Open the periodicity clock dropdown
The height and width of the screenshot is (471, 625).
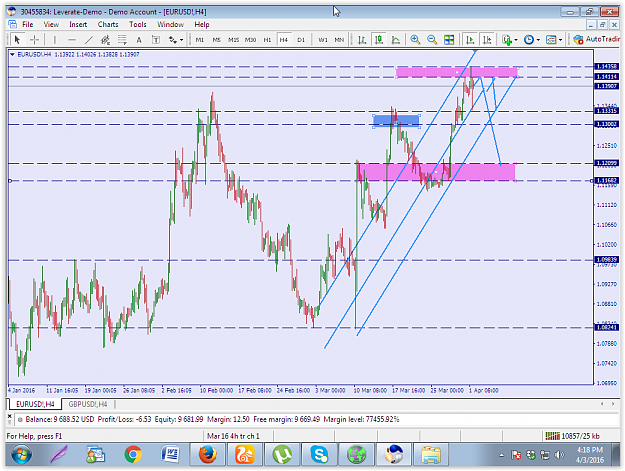pos(532,40)
